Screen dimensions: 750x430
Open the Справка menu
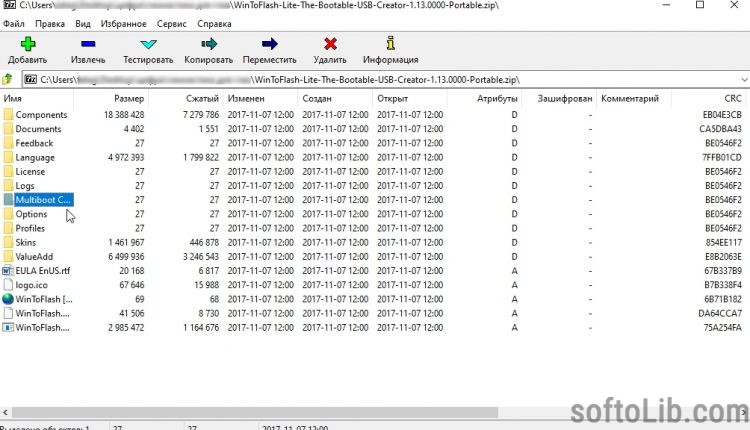click(x=214, y=23)
